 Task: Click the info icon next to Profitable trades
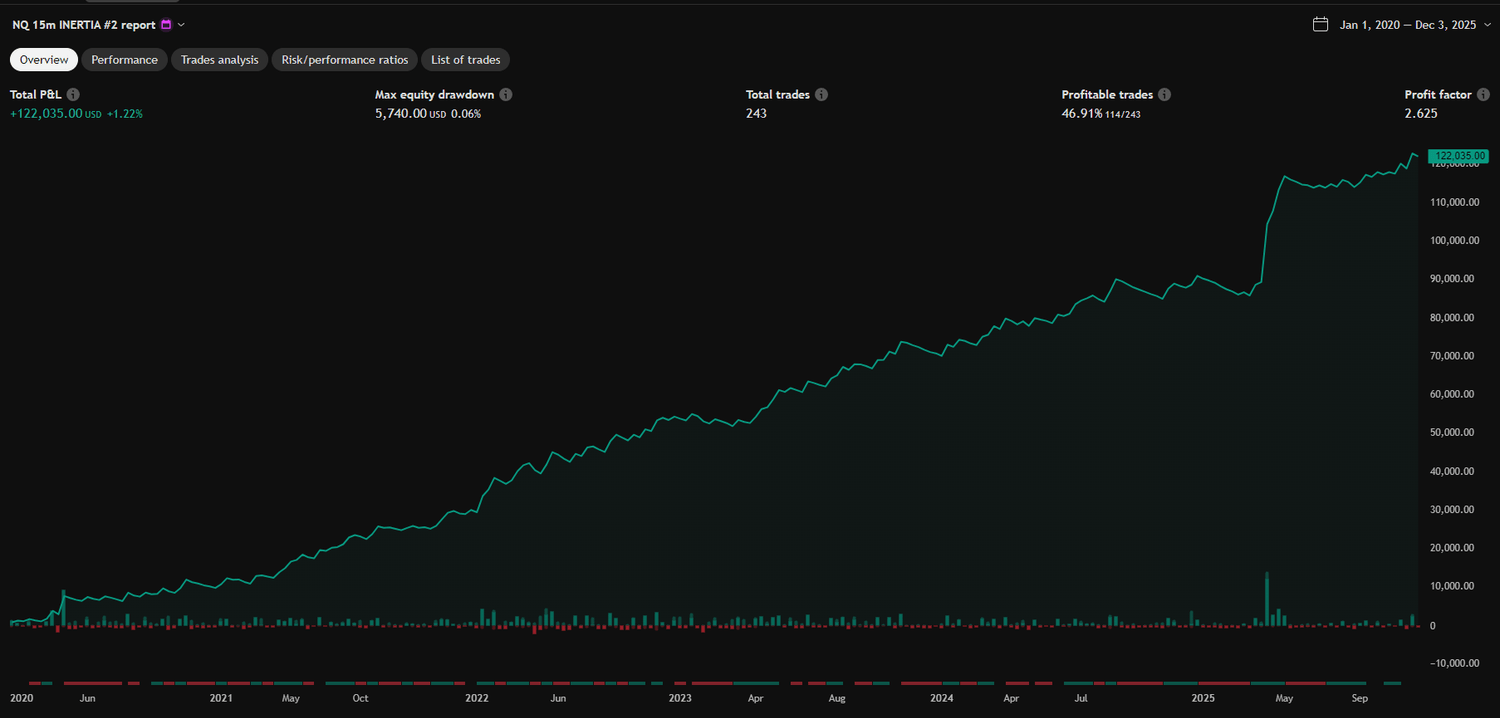[1165, 95]
